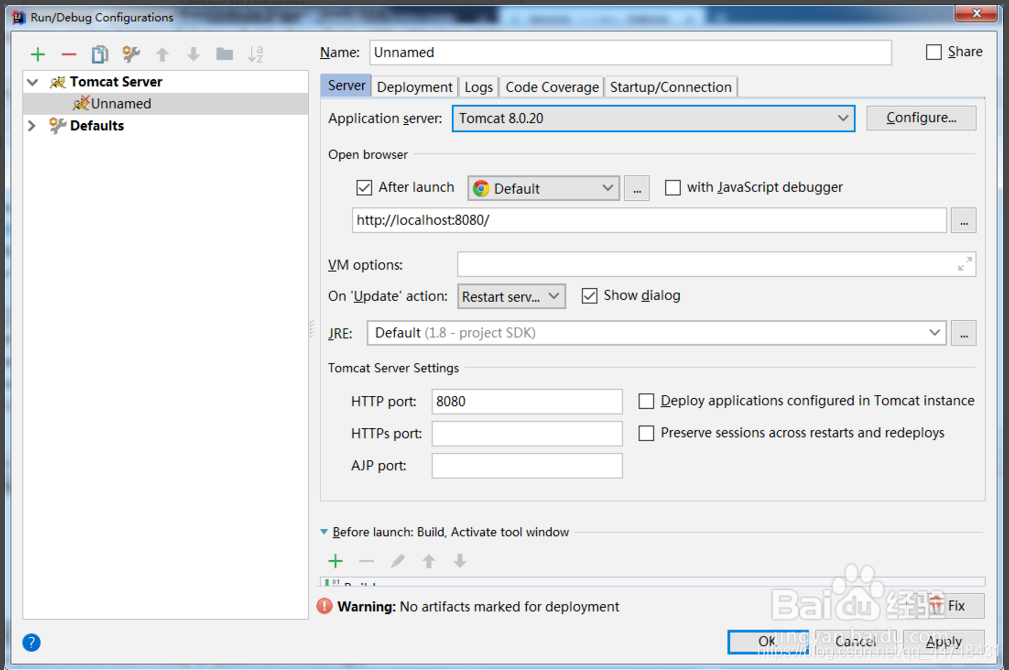The width and height of the screenshot is (1009, 670).
Task: Expand the Defaults tree node
Action: pos(32,126)
